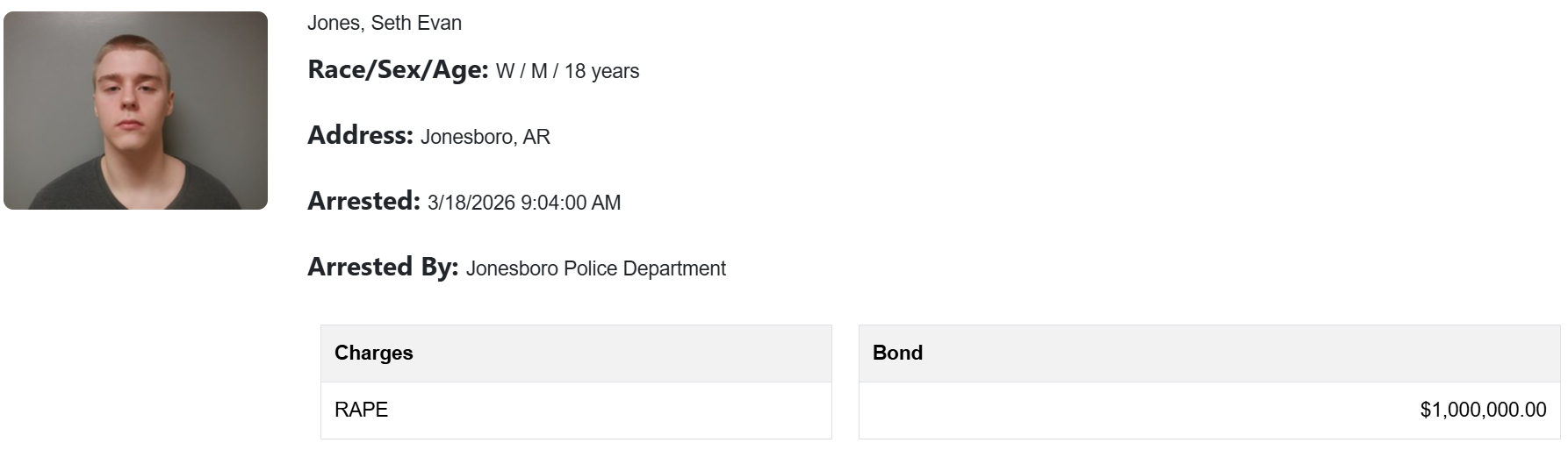Click the race value "W"
This screenshot has height=450, width=1568.
pyautogui.click(x=505, y=71)
